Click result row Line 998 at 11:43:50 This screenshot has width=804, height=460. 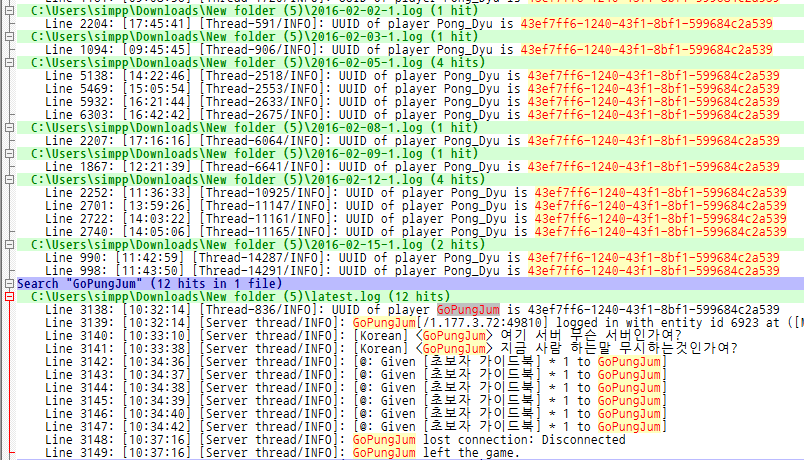pos(412,271)
